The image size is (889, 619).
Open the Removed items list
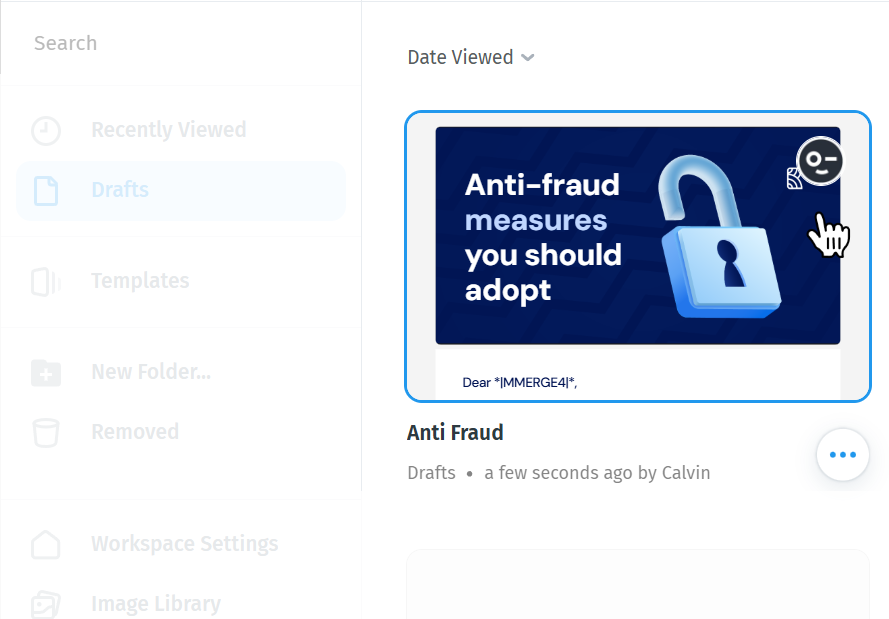[181, 433]
